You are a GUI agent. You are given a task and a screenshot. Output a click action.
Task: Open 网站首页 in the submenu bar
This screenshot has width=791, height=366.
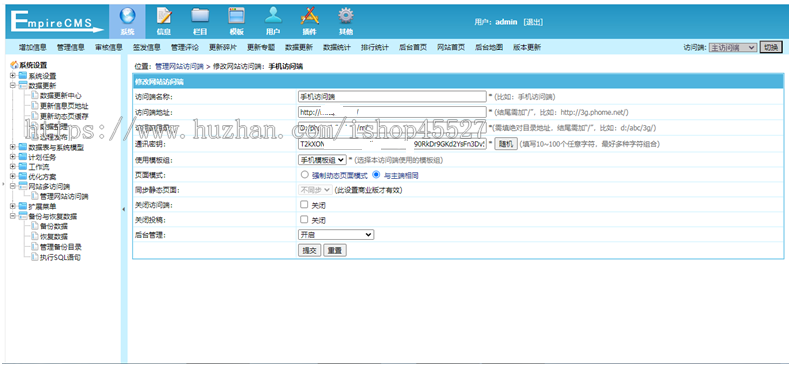point(450,47)
